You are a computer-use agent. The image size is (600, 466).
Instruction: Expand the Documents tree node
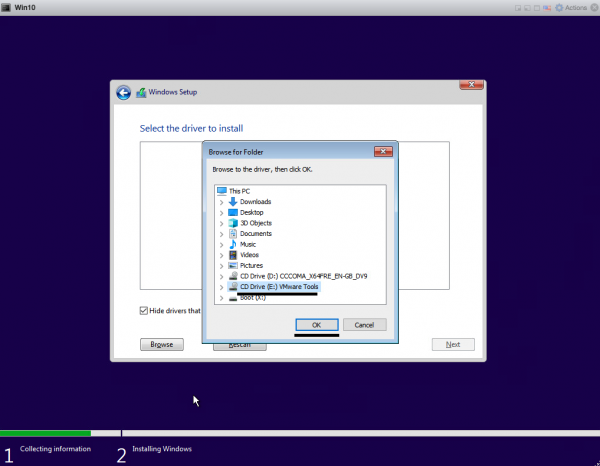tap(221, 234)
